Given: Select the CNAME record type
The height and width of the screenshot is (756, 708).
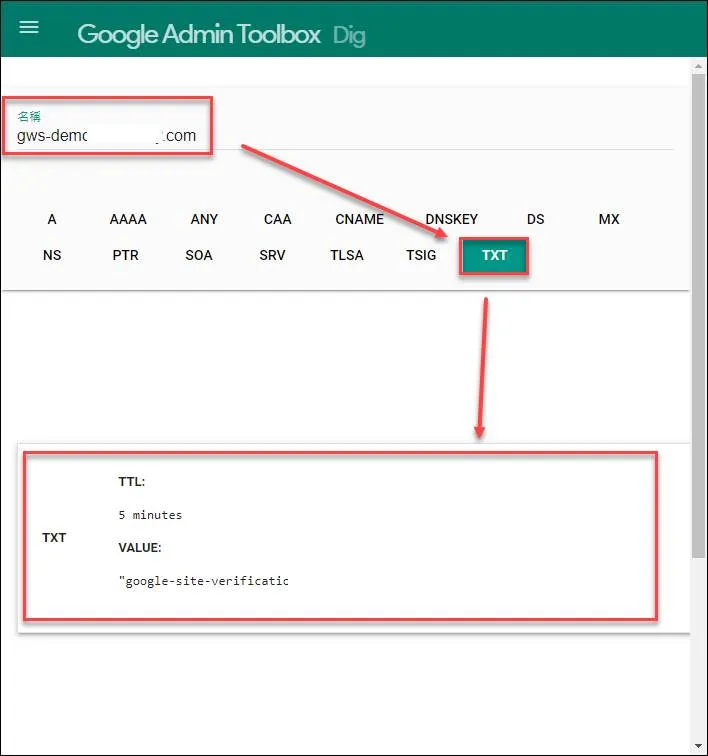Looking at the screenshot, I should pyautogui.click(x=359, y=219).
